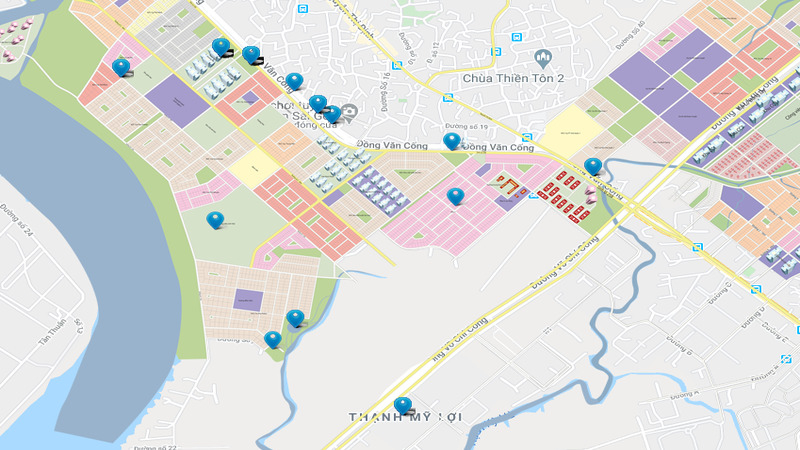Click the bus stop between purple block and red townhouses
The width and height of the screenshot is (800, 450).
click(x=533, y=195)
